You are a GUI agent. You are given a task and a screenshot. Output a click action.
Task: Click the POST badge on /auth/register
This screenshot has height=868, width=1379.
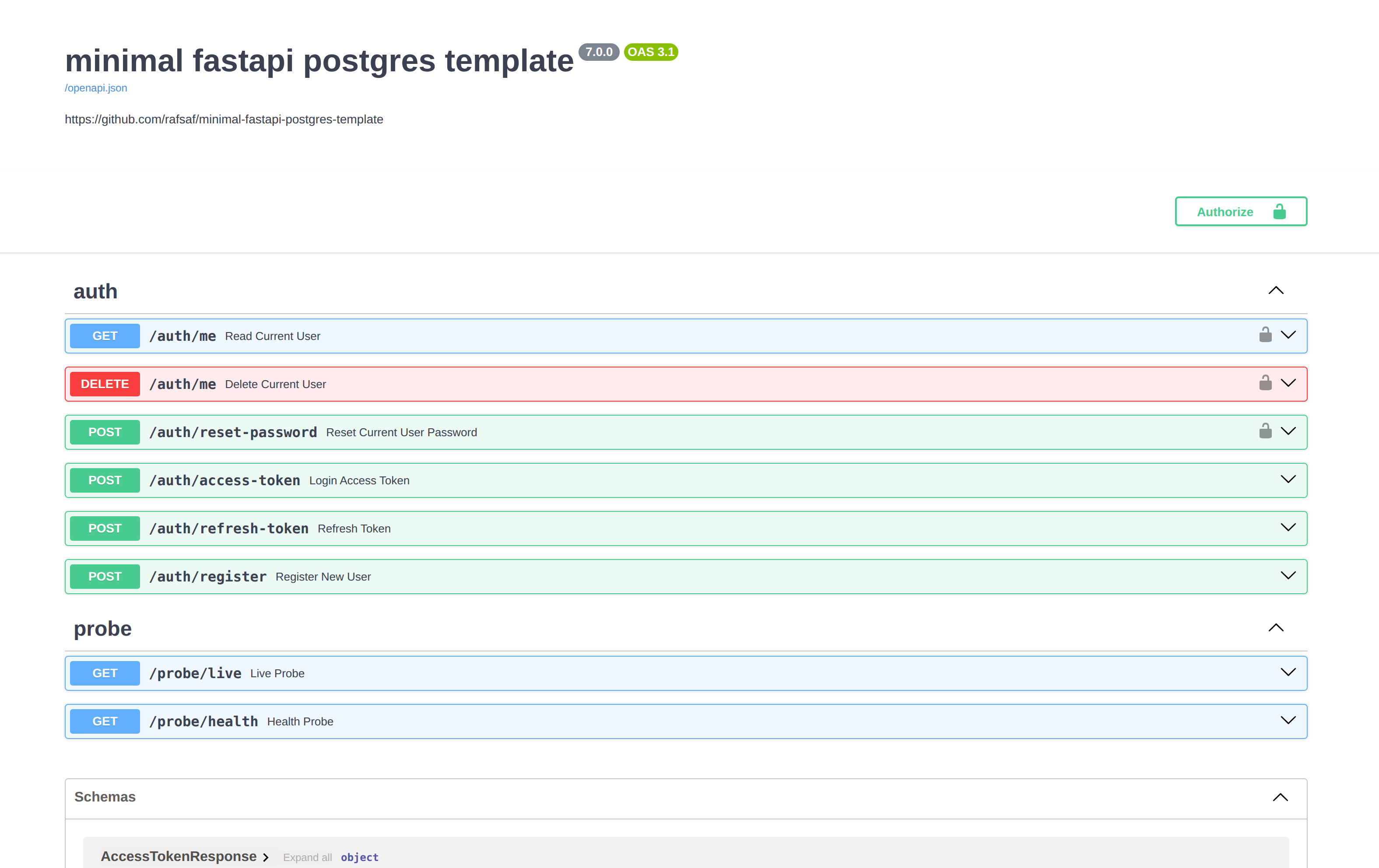point(105,576)
